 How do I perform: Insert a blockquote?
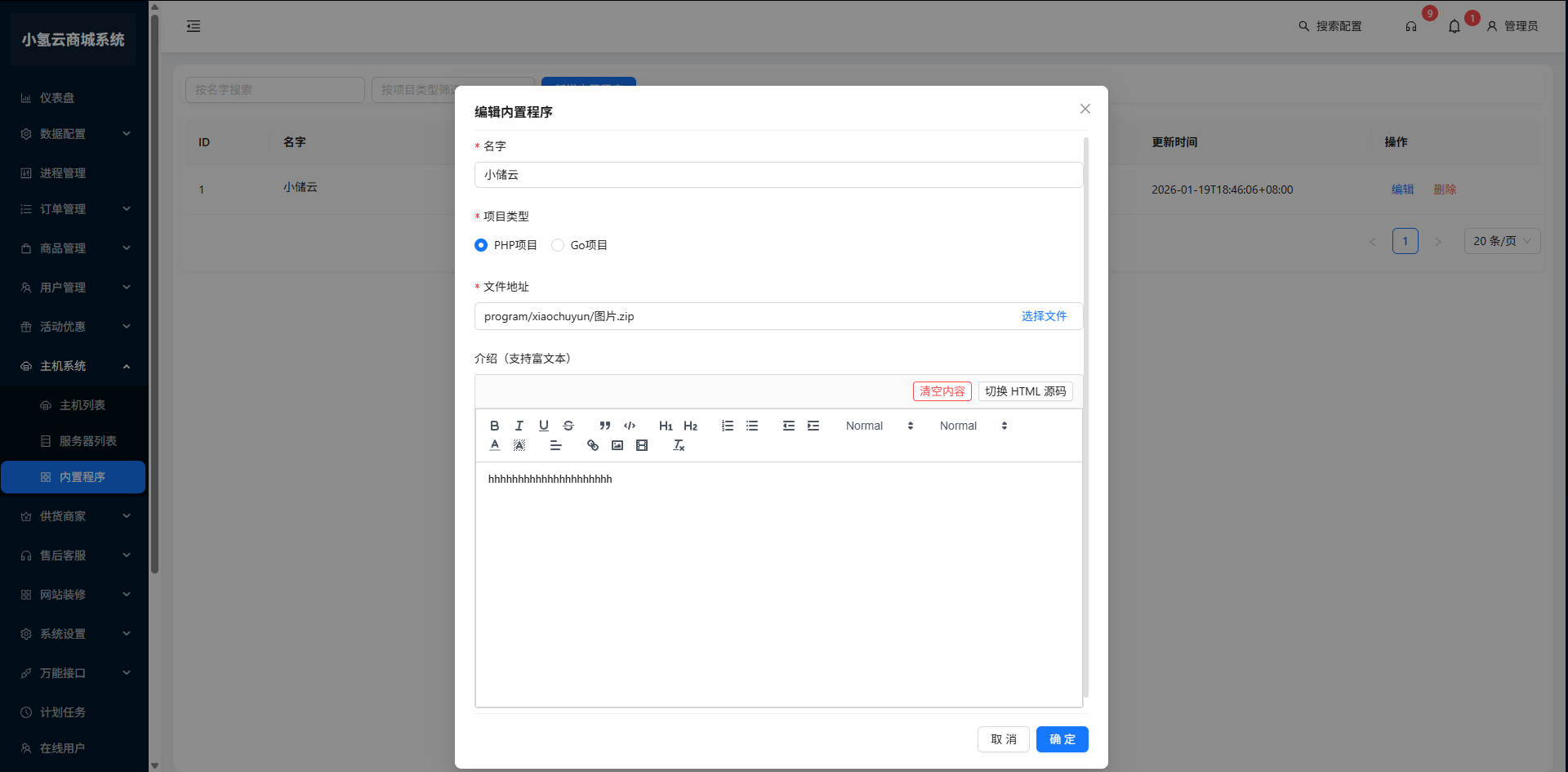pos(604,426)
